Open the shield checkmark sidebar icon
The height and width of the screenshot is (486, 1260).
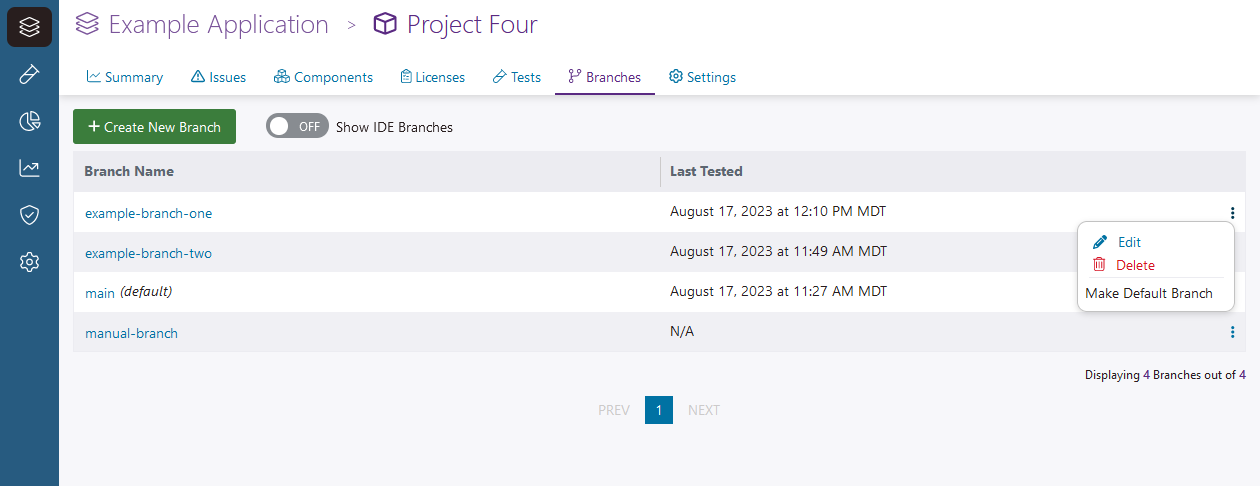tap(29, 215)
